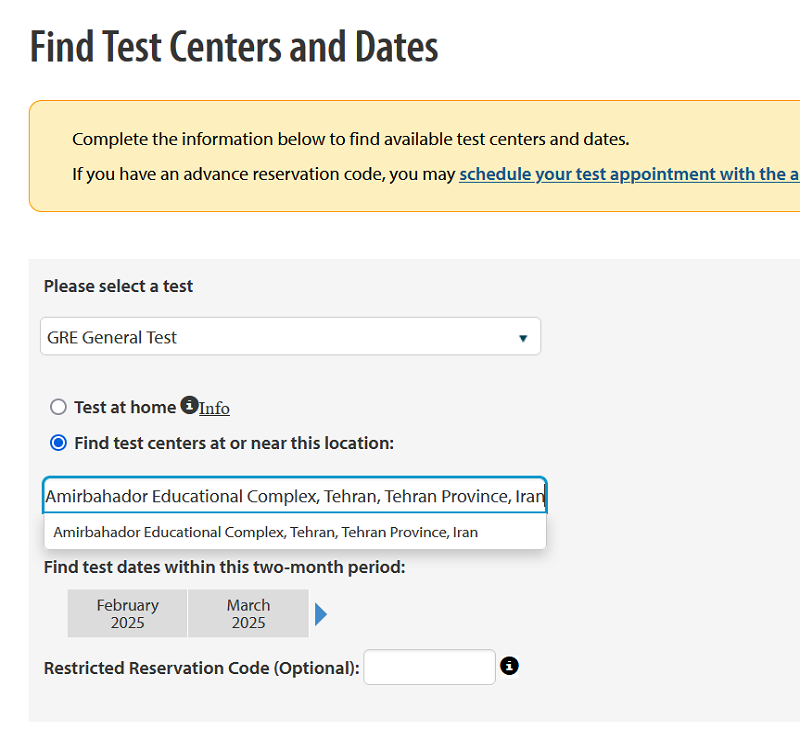Image resolution: width=800 pixels, height=730 pixels.
Task: Select the February 2025 month tab
Action: click(127, 614)
